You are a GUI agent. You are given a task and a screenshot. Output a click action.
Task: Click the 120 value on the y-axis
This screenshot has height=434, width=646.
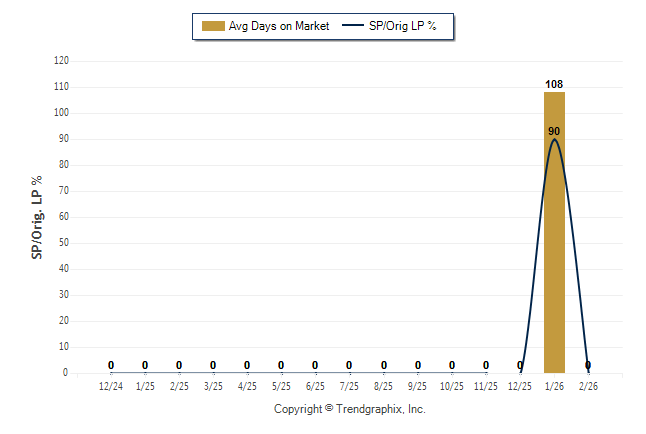click(61, 61)
